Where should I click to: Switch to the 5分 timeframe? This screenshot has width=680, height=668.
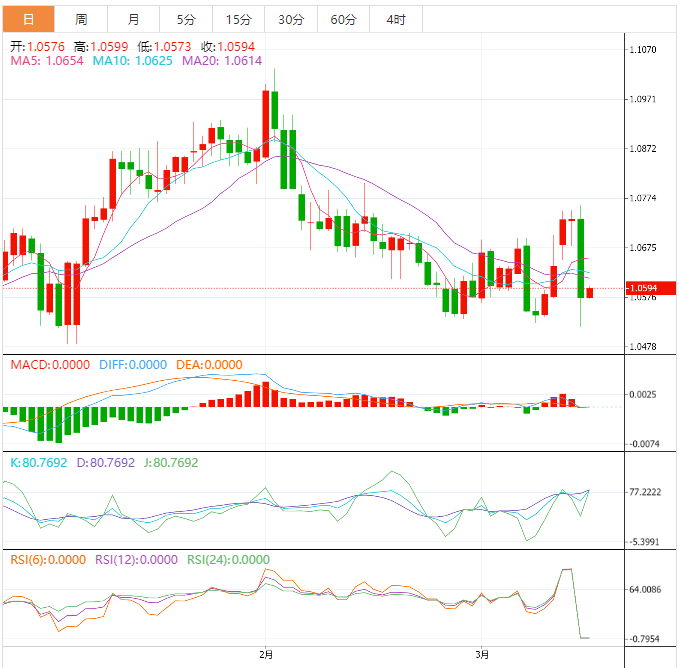tap(186, 19)
